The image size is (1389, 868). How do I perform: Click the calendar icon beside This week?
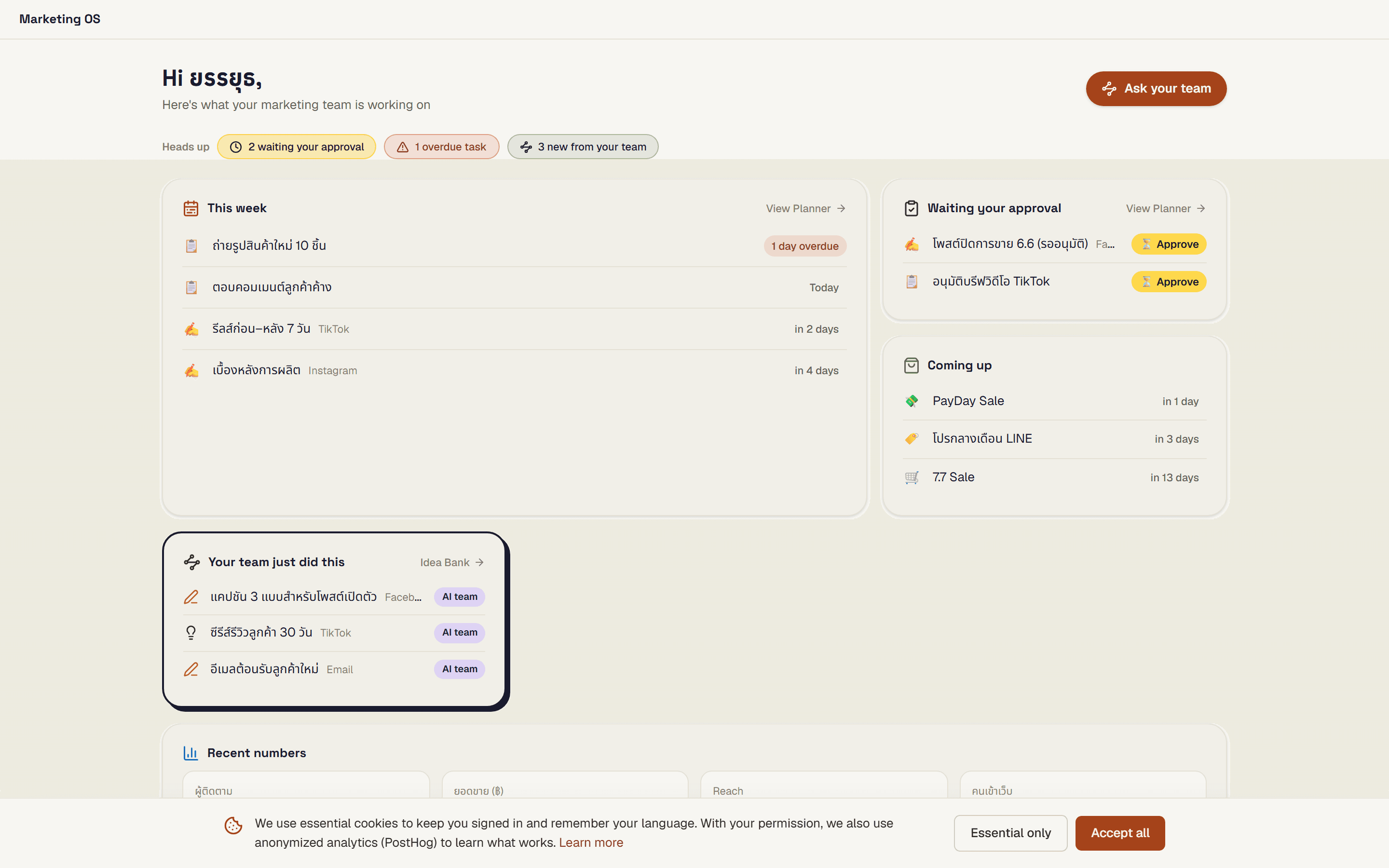pyautogui.click(x=191, y=208)
